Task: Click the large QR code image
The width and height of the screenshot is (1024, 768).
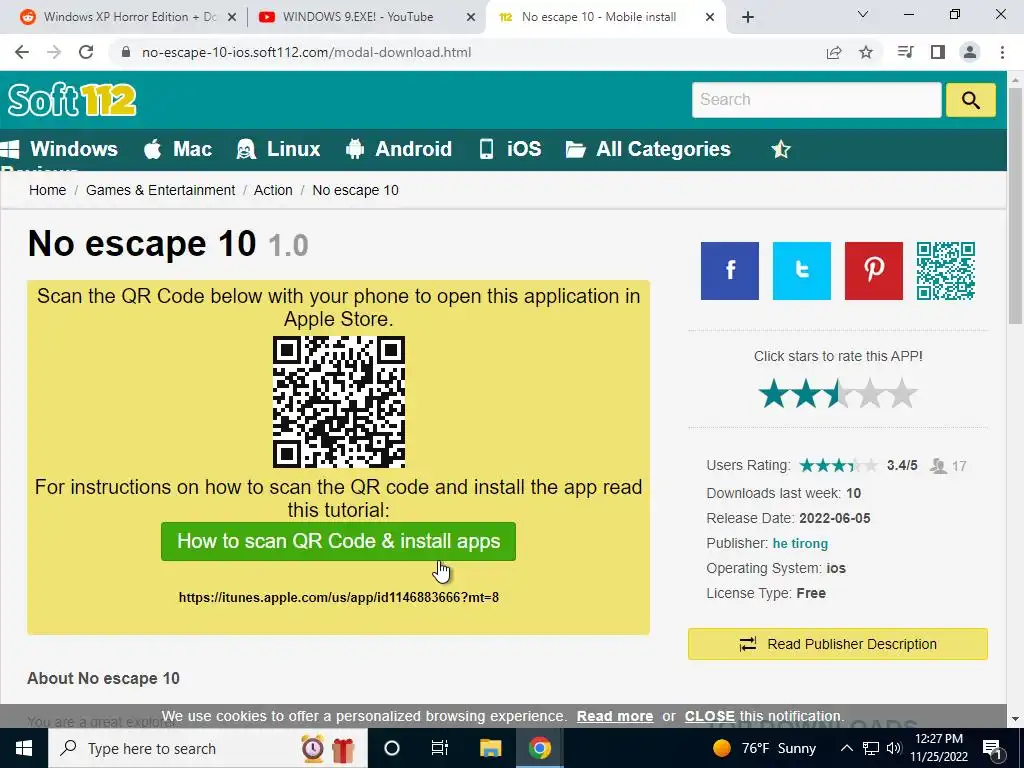Action: click(338, 402)
